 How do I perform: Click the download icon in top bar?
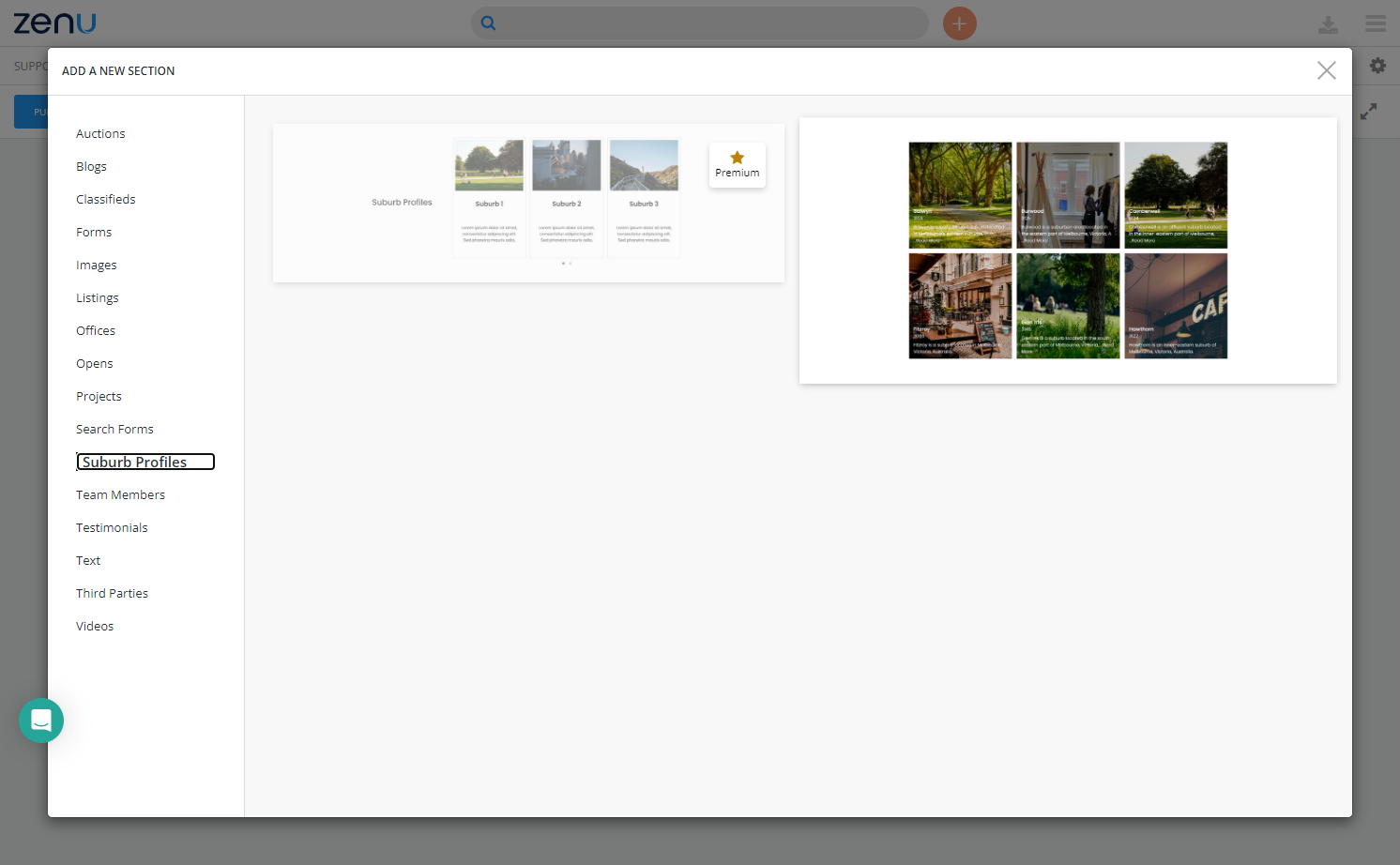[x=1328, y=24]
